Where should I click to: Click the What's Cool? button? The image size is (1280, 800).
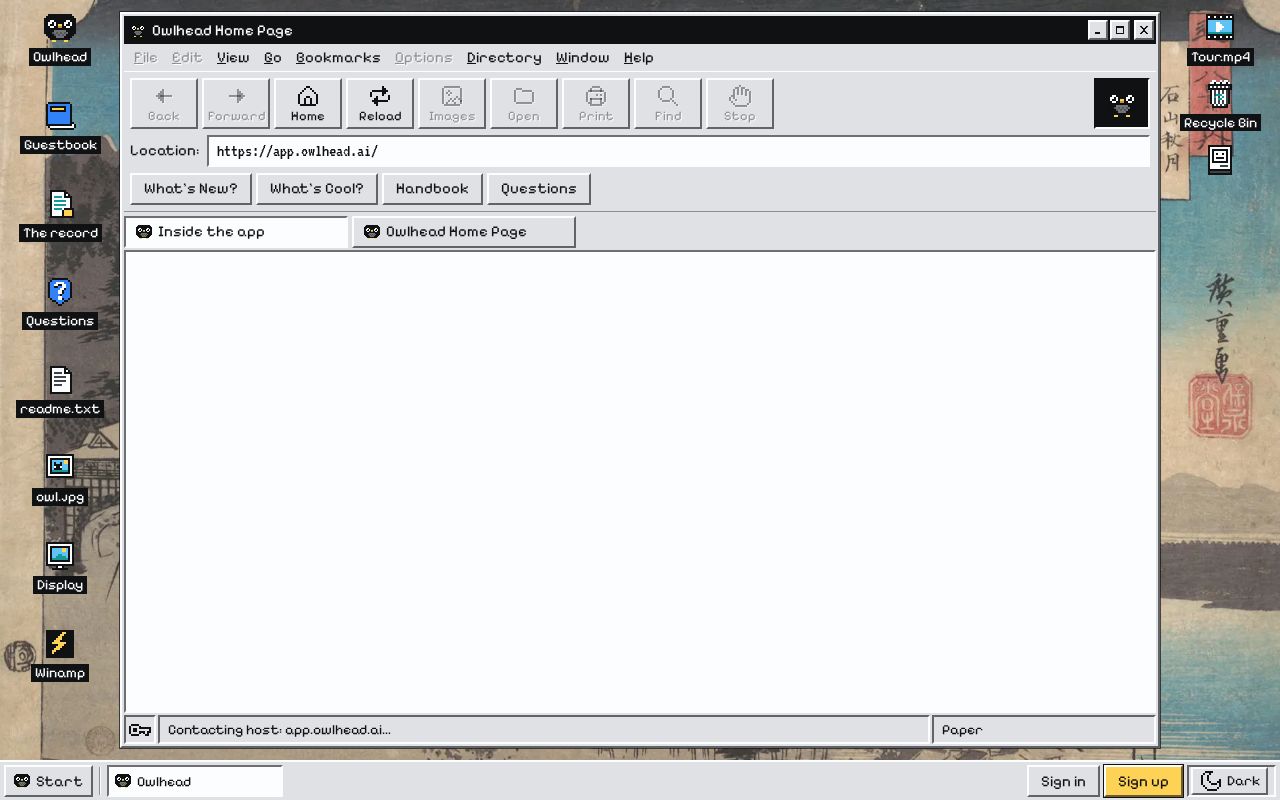[x=317, y=188]
